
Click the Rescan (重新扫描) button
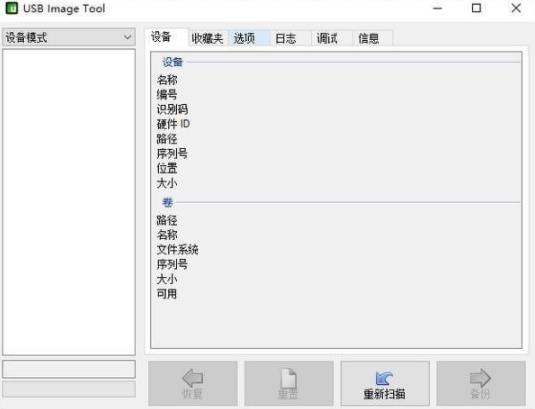(x=385, y=383)
